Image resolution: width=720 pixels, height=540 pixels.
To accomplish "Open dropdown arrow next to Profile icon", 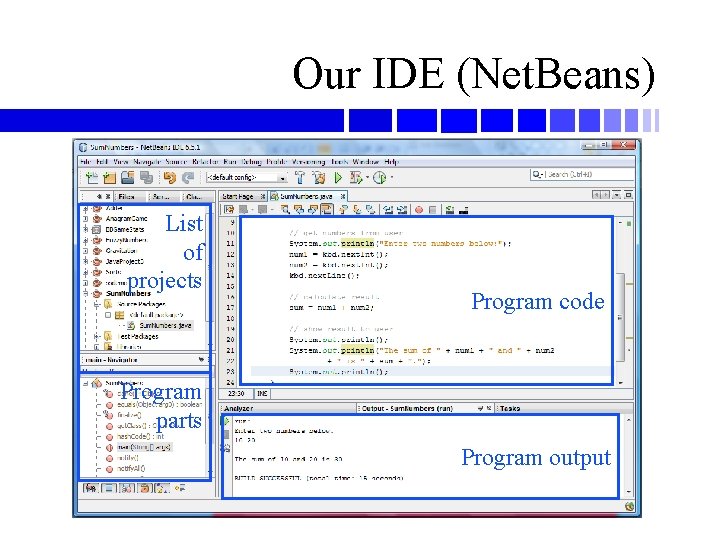I will click(391, 178).
